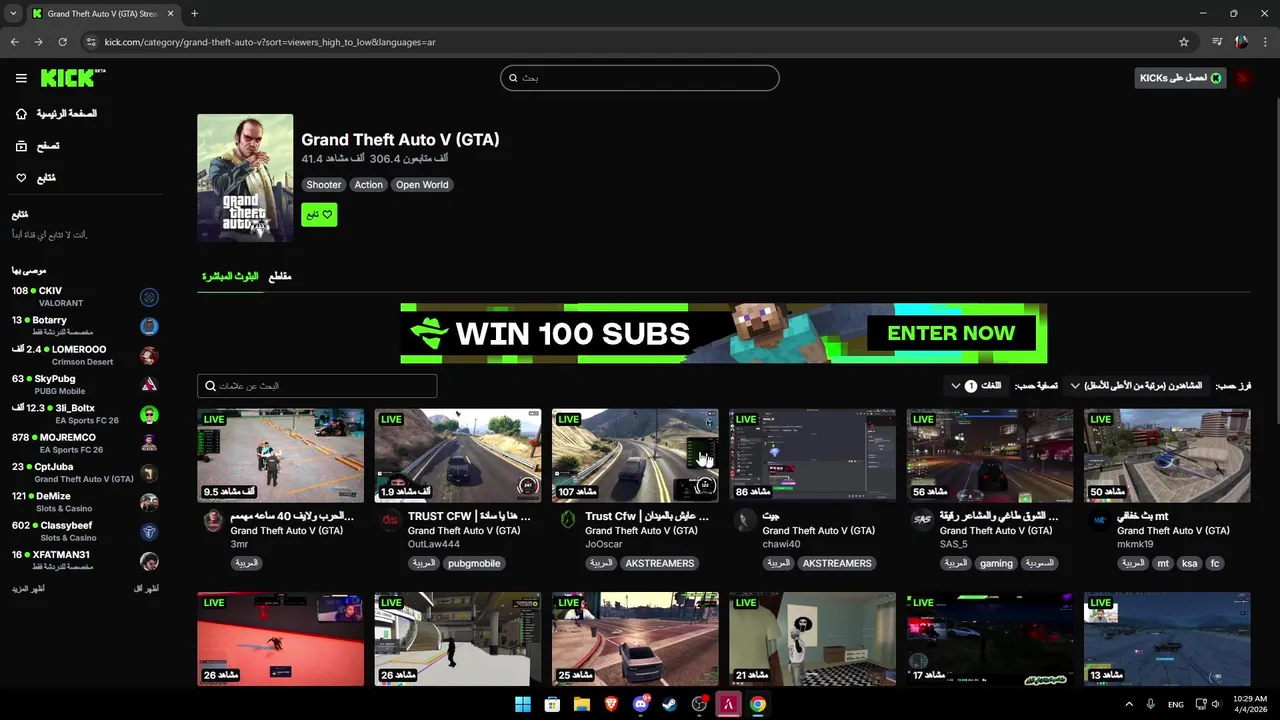Open the home page sidebar item
1280x720 pixels.
56,114
